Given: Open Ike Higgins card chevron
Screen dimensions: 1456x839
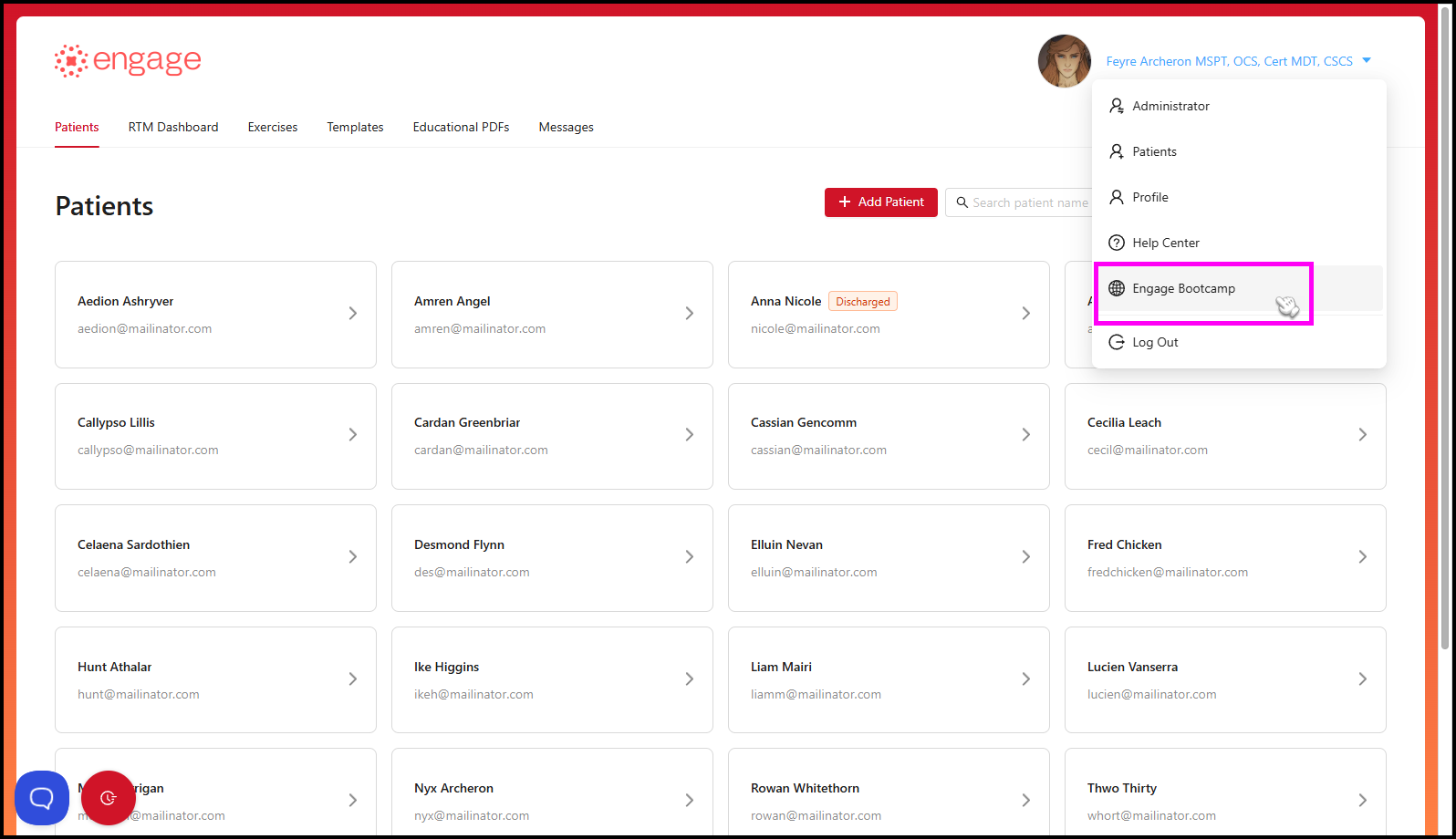Looking at the screenshot, I should (690, 678).
